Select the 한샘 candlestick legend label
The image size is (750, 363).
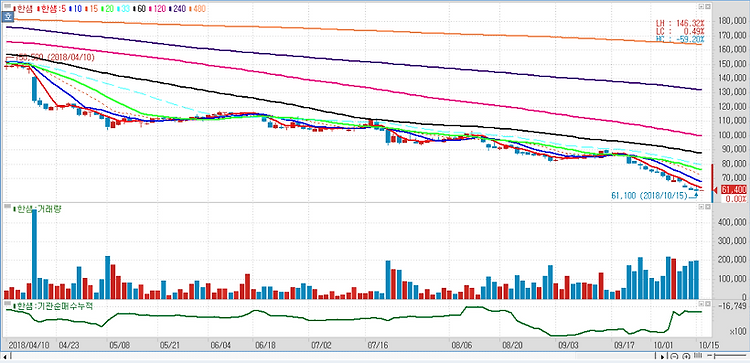point(22,8)
